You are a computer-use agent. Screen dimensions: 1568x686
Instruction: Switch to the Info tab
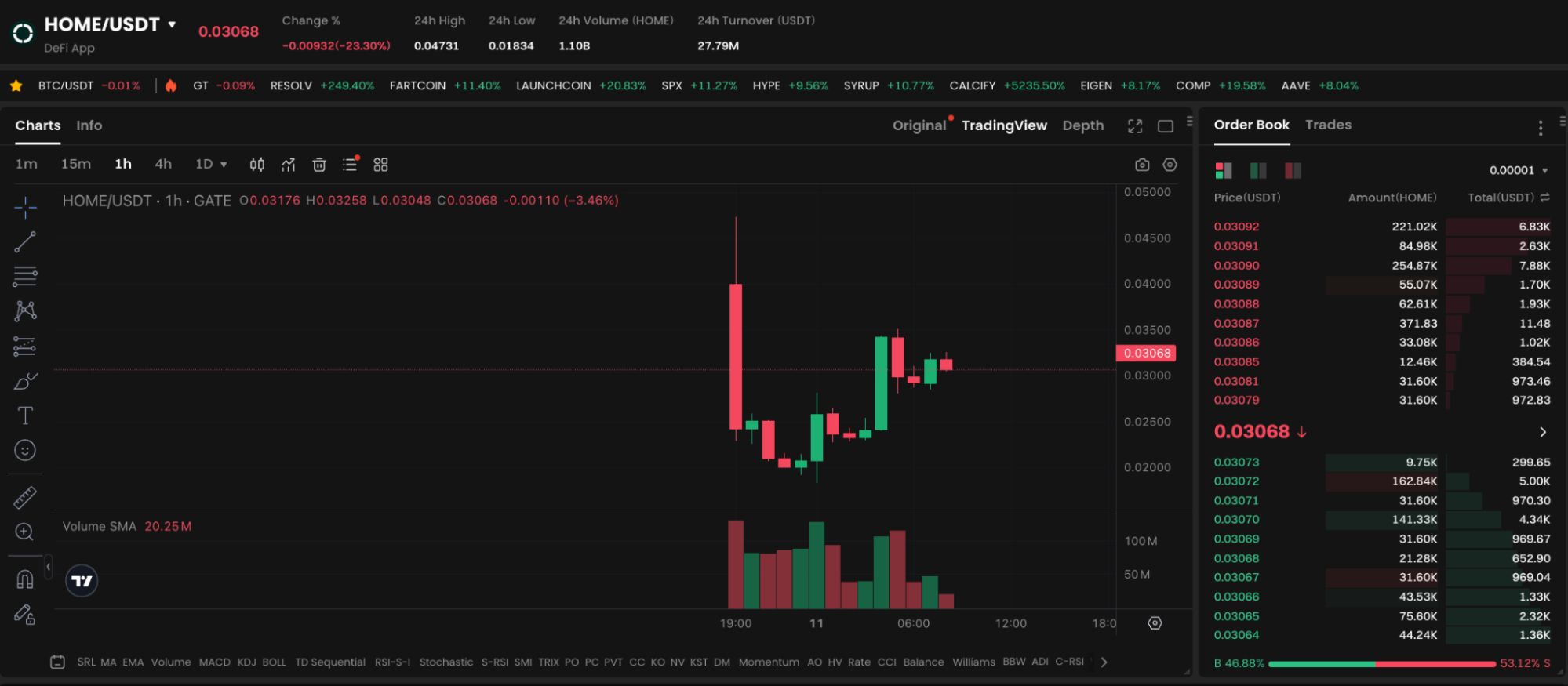89,125
